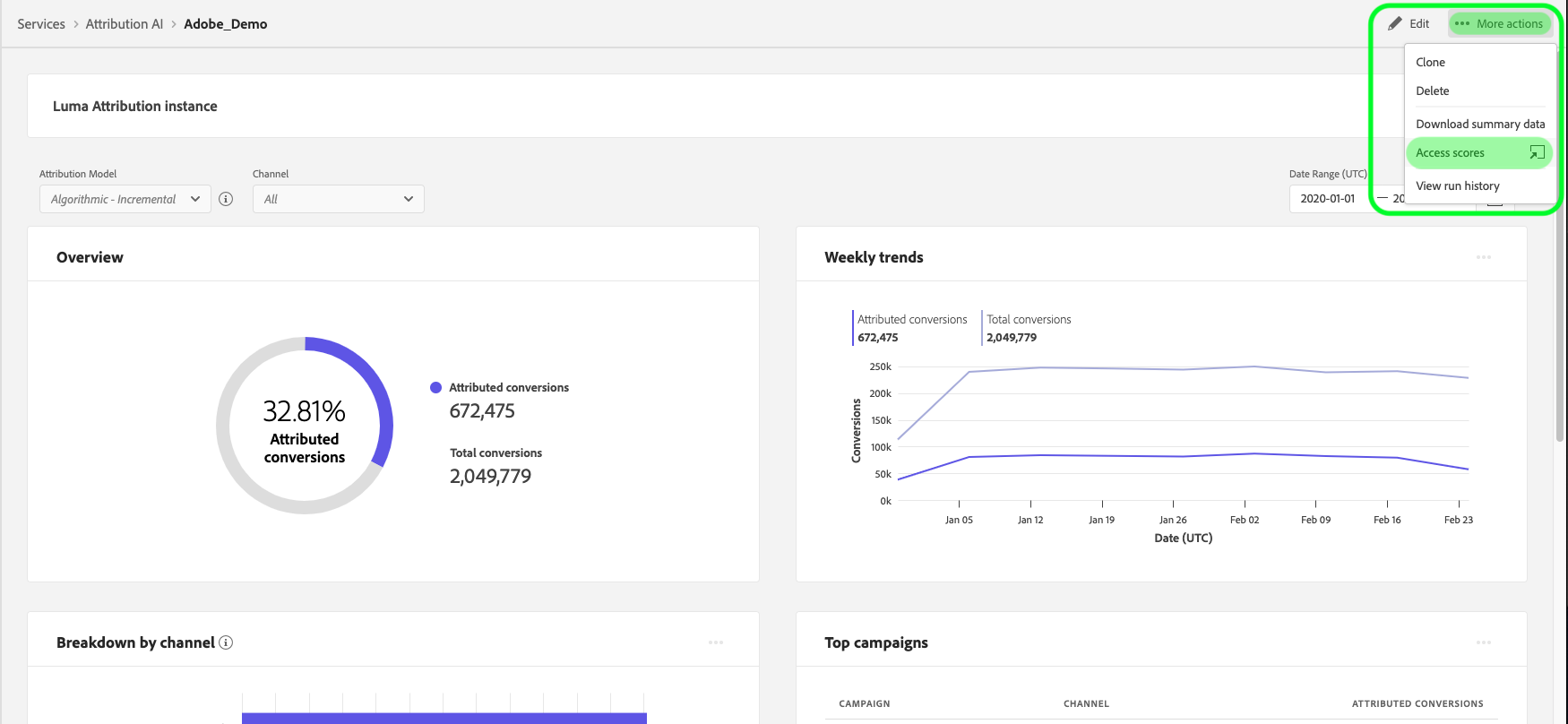Click info icon beside Attribution Model
Screen dimensions: 1568x724
click(226, 199)
